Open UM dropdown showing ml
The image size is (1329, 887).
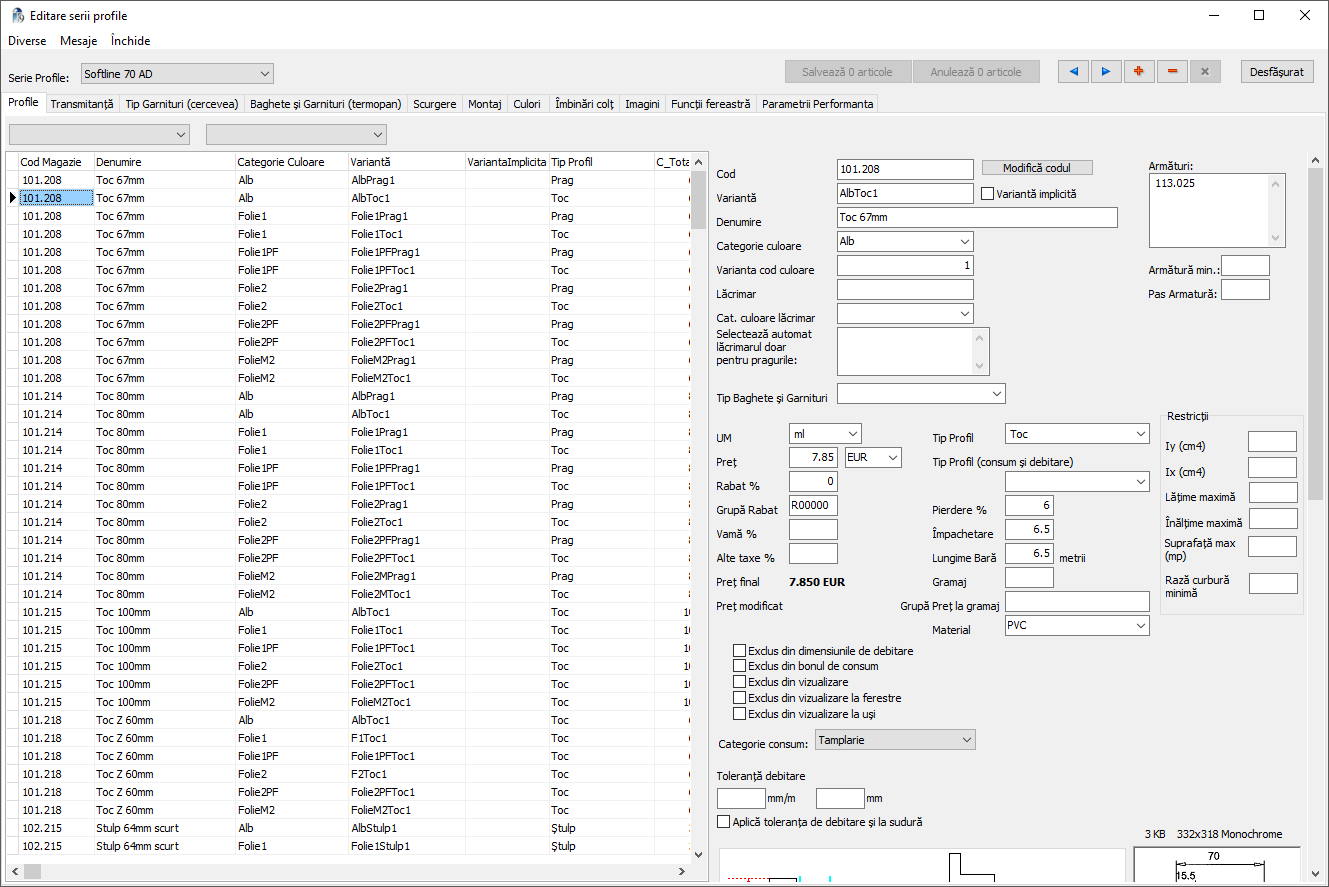825,433
